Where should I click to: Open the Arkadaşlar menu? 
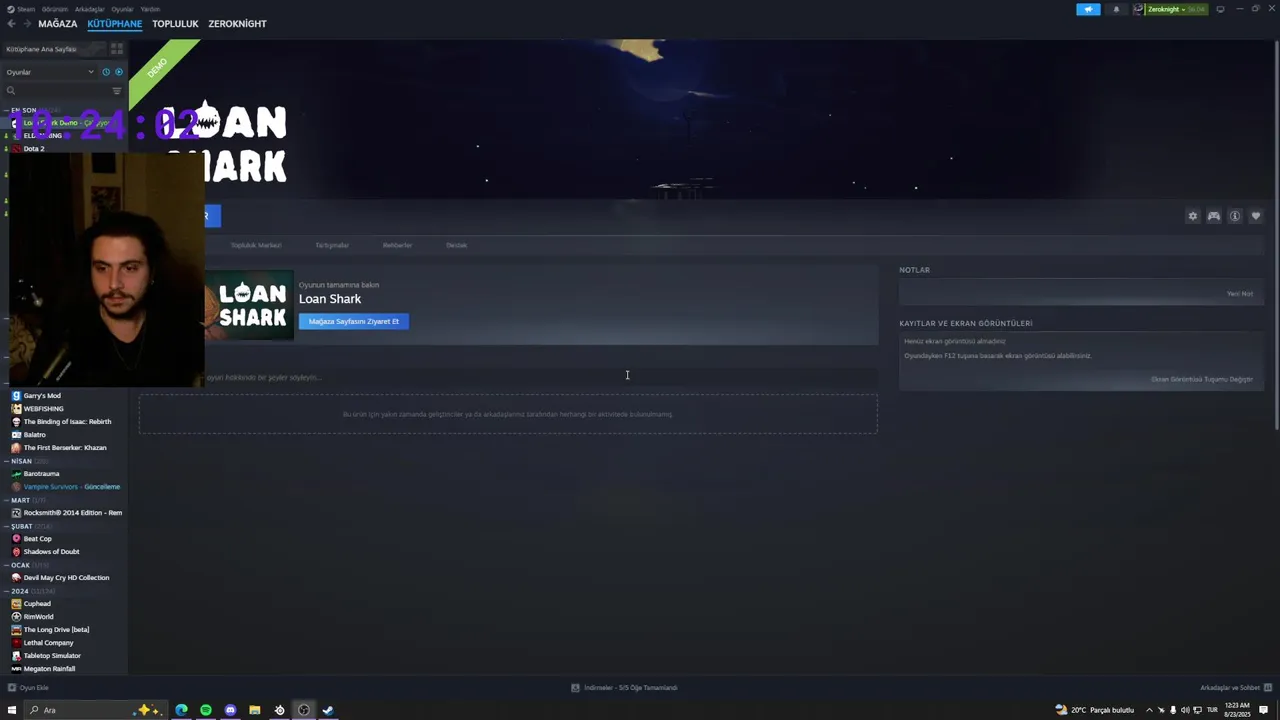(x=89, y=9)
